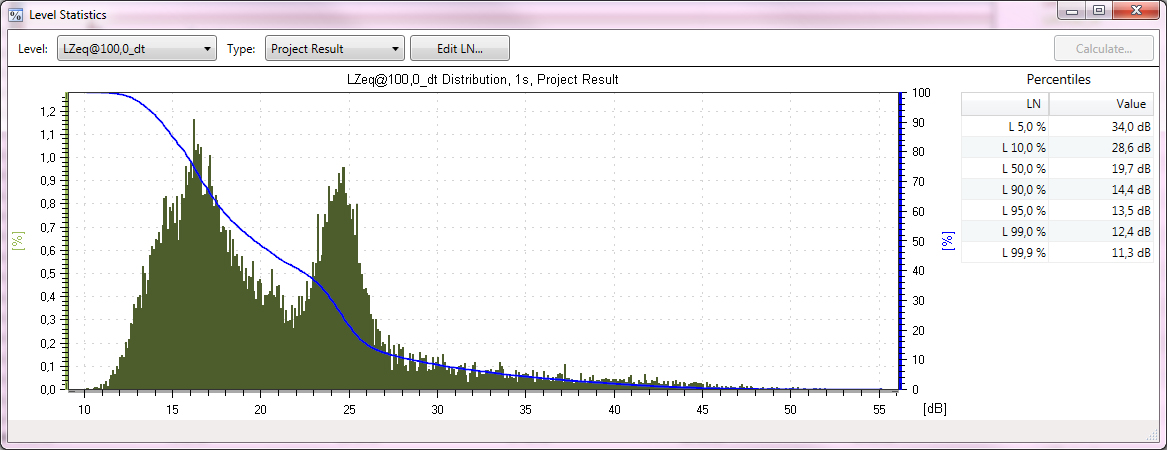Click the green [%] left axis label
The image size is (1167, 450).
click(x=17, y=241)
